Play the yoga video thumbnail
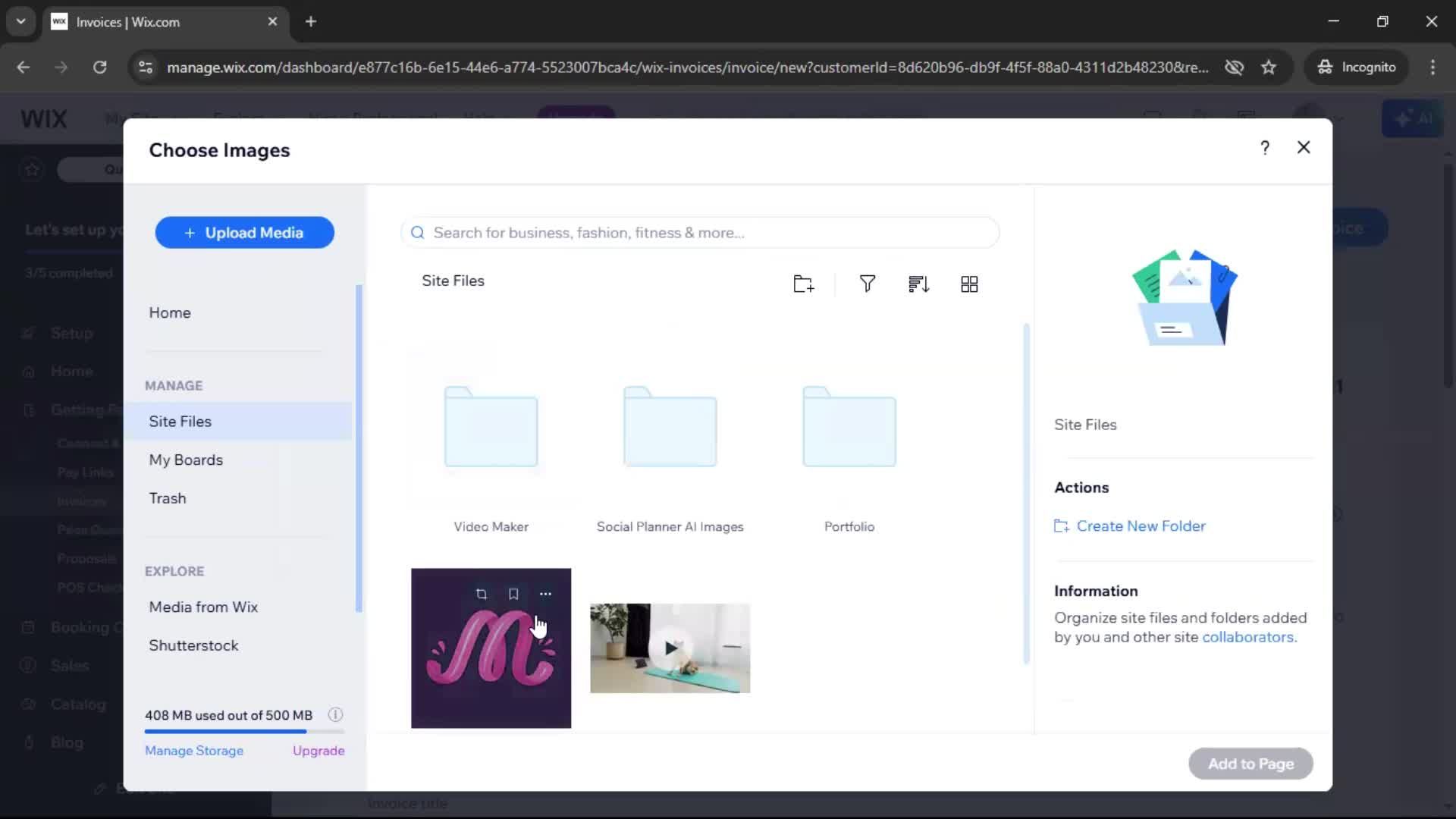 pos(670,648)
